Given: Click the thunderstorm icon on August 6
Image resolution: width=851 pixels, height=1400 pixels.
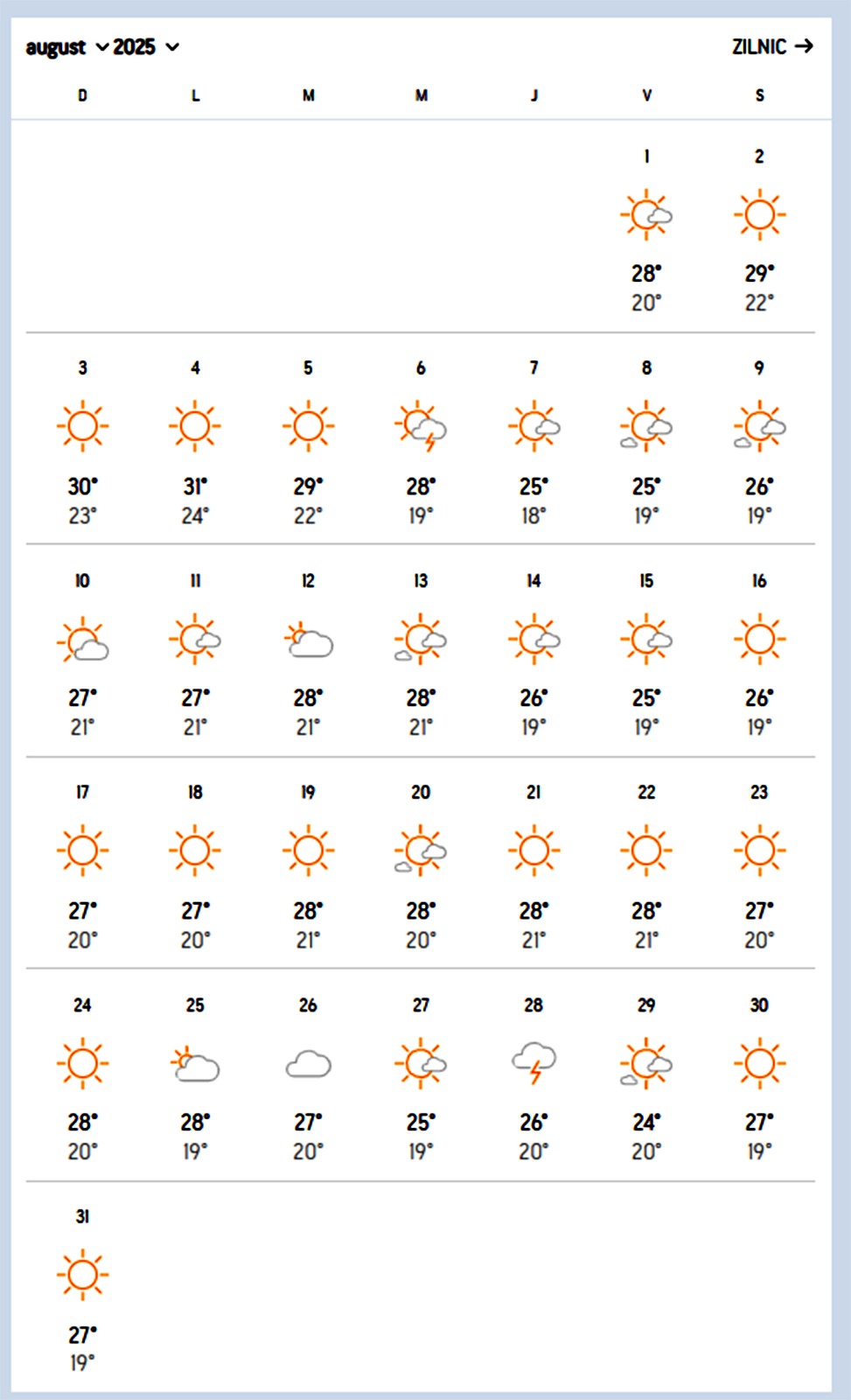Looking at the screenshot, I should pyautogui.click(x=421, y=427).
